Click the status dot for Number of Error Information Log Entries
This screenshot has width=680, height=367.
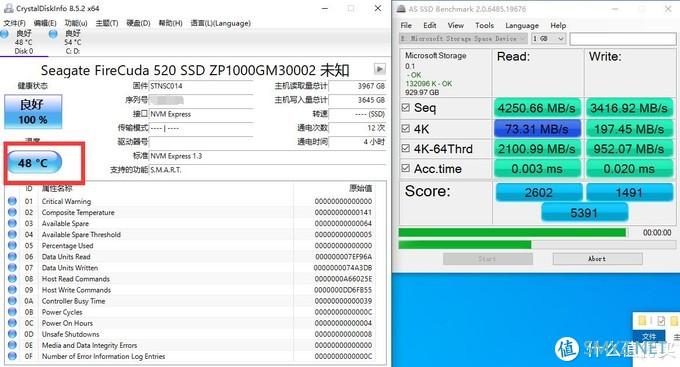tap(12, 356)
